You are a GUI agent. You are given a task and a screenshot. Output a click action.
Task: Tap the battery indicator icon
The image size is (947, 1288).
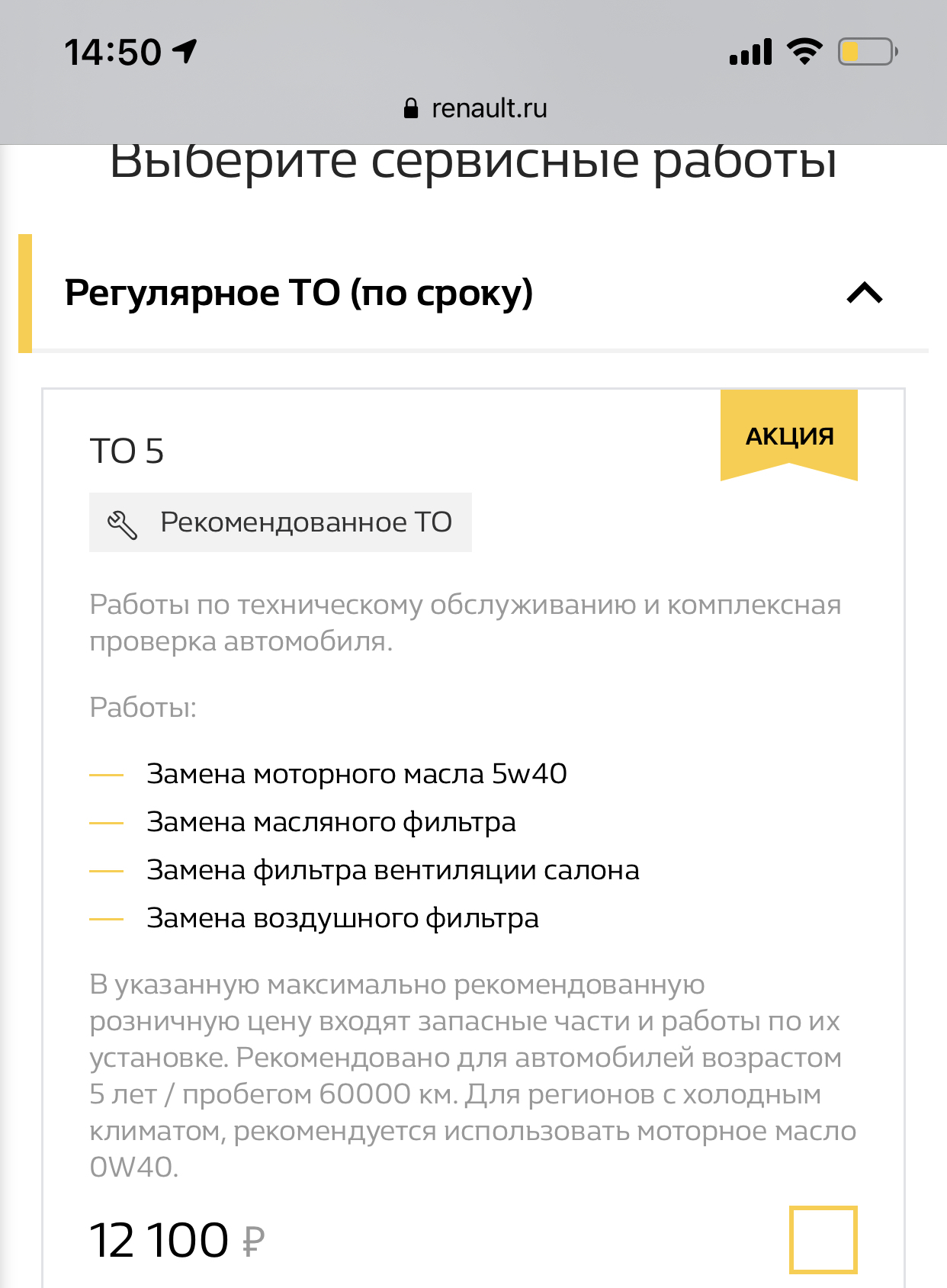[867, 52]
